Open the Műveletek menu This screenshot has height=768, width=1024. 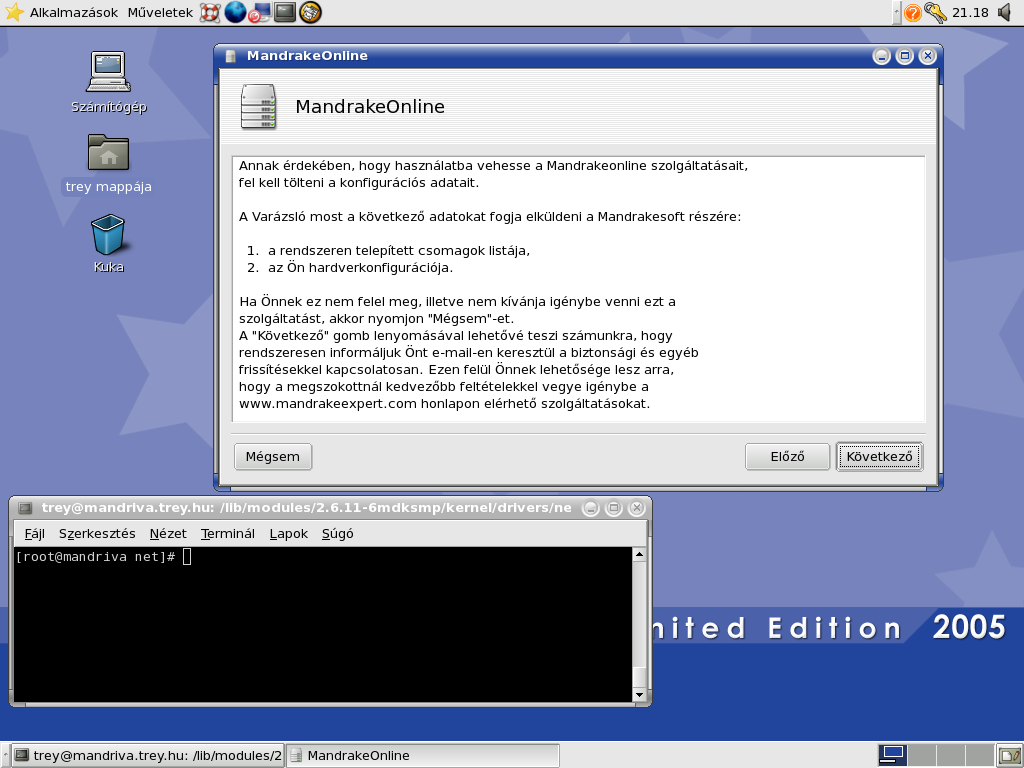click(x=160, y=12)
